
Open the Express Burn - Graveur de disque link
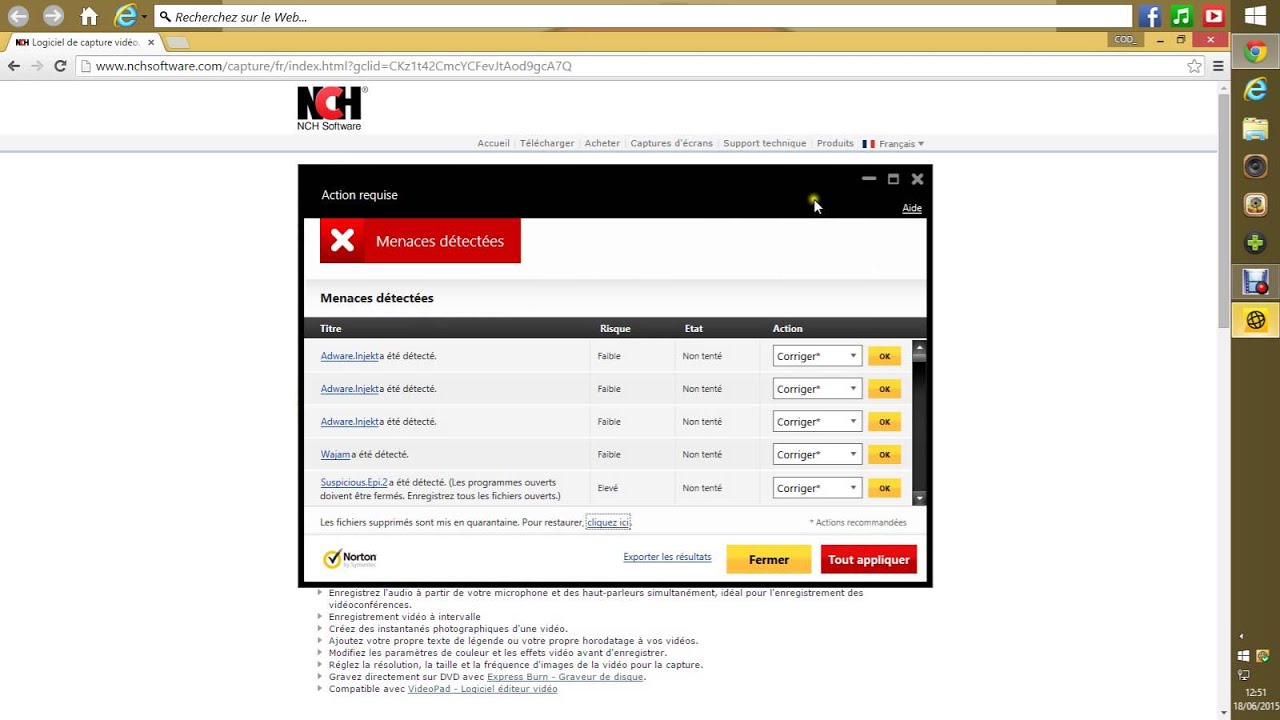(x=566, y=677)
